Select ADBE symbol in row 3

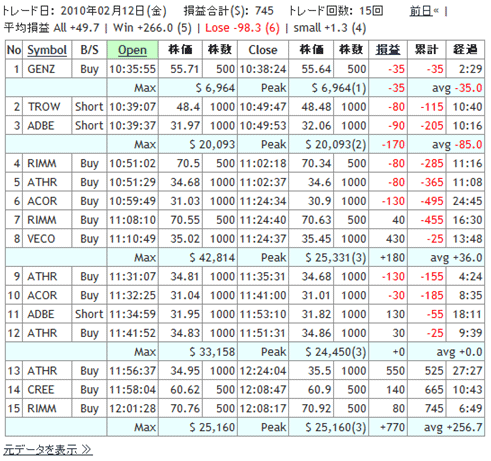pos(41,126)
